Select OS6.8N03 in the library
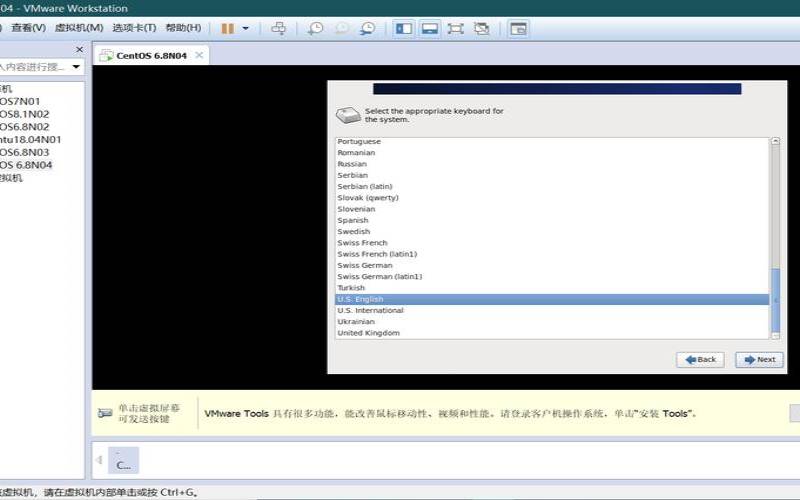800x500 pixels. [24, 152]
